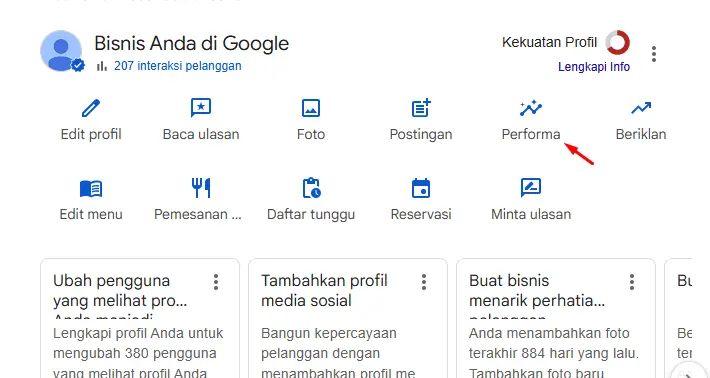Click the Baca ulasan label
The height and width of the screenshot is (378, 710).
click(201, 134)
